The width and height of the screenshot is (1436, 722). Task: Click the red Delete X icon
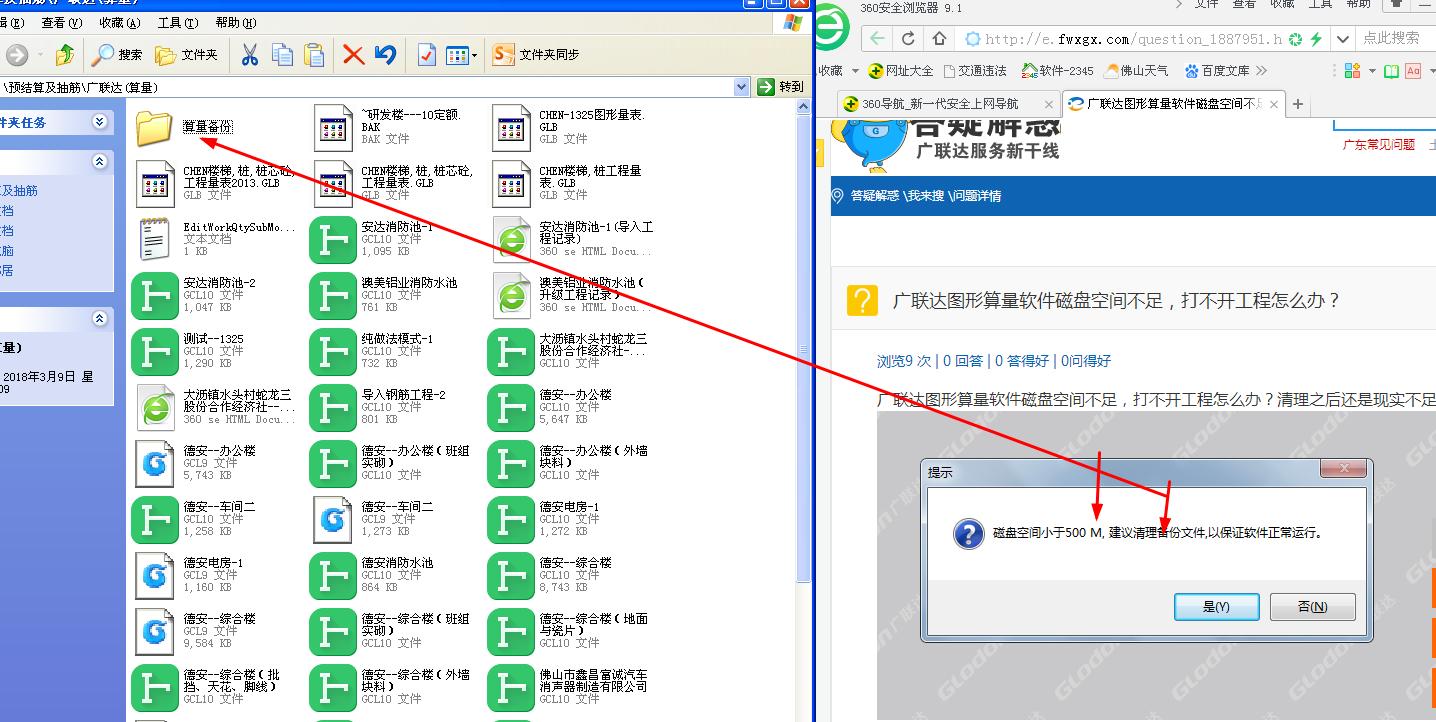pyautogui.click(x=353, y=54)
